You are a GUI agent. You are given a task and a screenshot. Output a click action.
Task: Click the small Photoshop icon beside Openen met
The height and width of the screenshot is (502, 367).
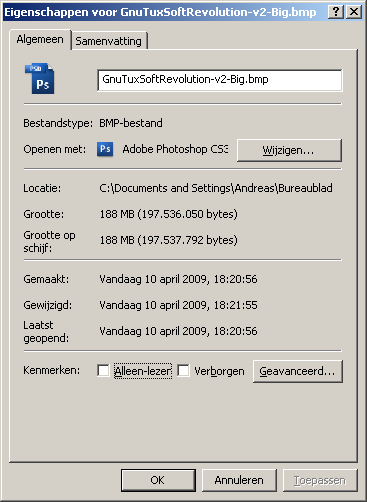(105, 149)
